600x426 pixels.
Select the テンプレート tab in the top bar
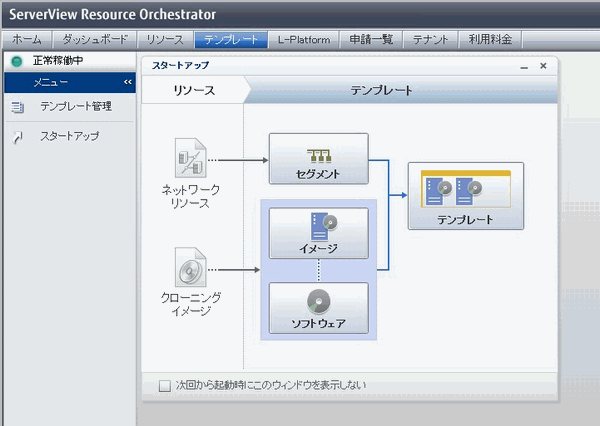click(231, 39)
